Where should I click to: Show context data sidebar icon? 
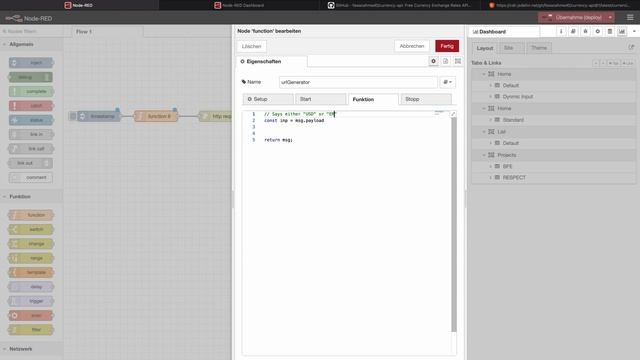(x=610, y=31)
